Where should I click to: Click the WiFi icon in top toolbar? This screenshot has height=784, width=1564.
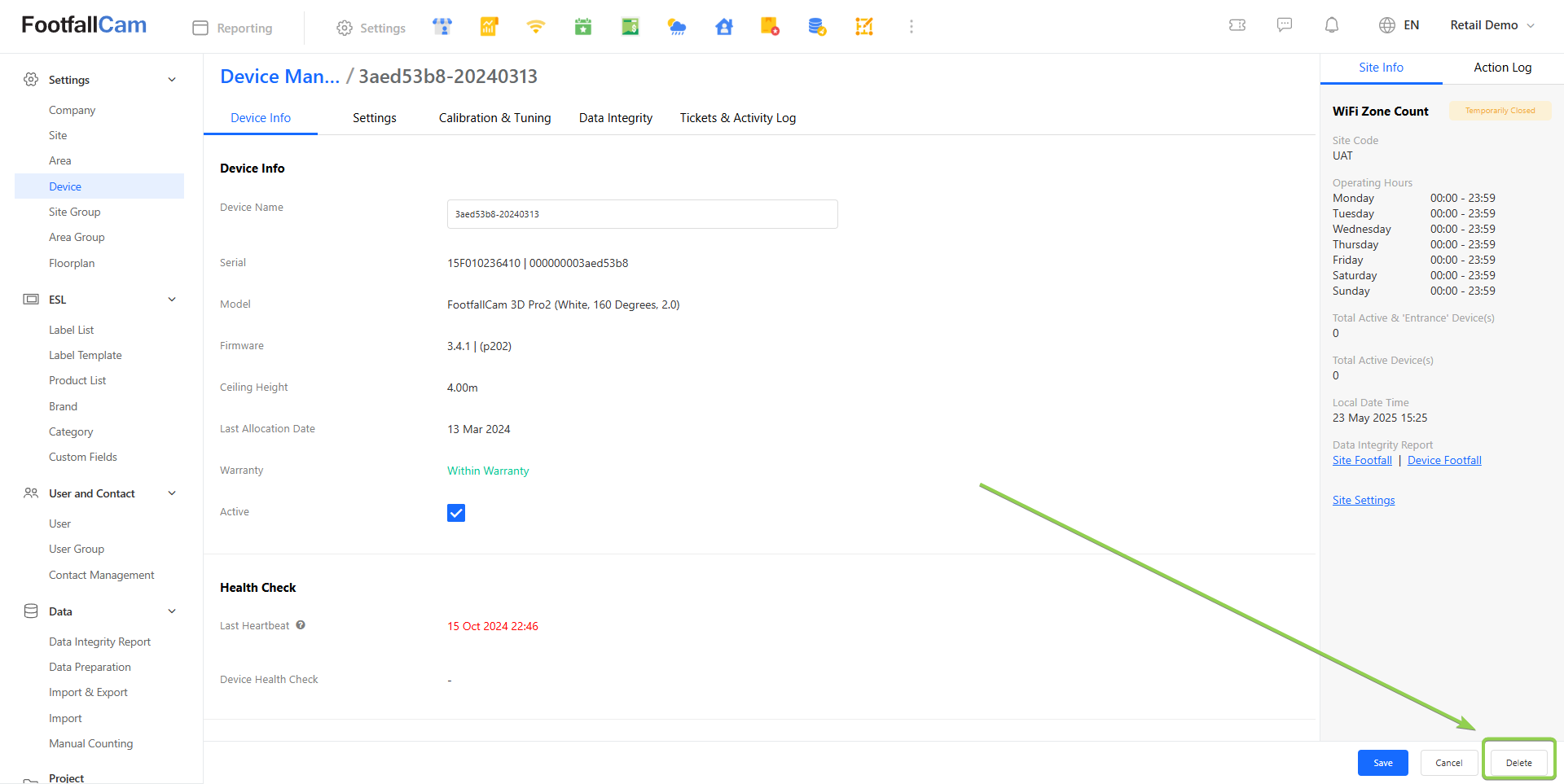(x=535, y=27)
